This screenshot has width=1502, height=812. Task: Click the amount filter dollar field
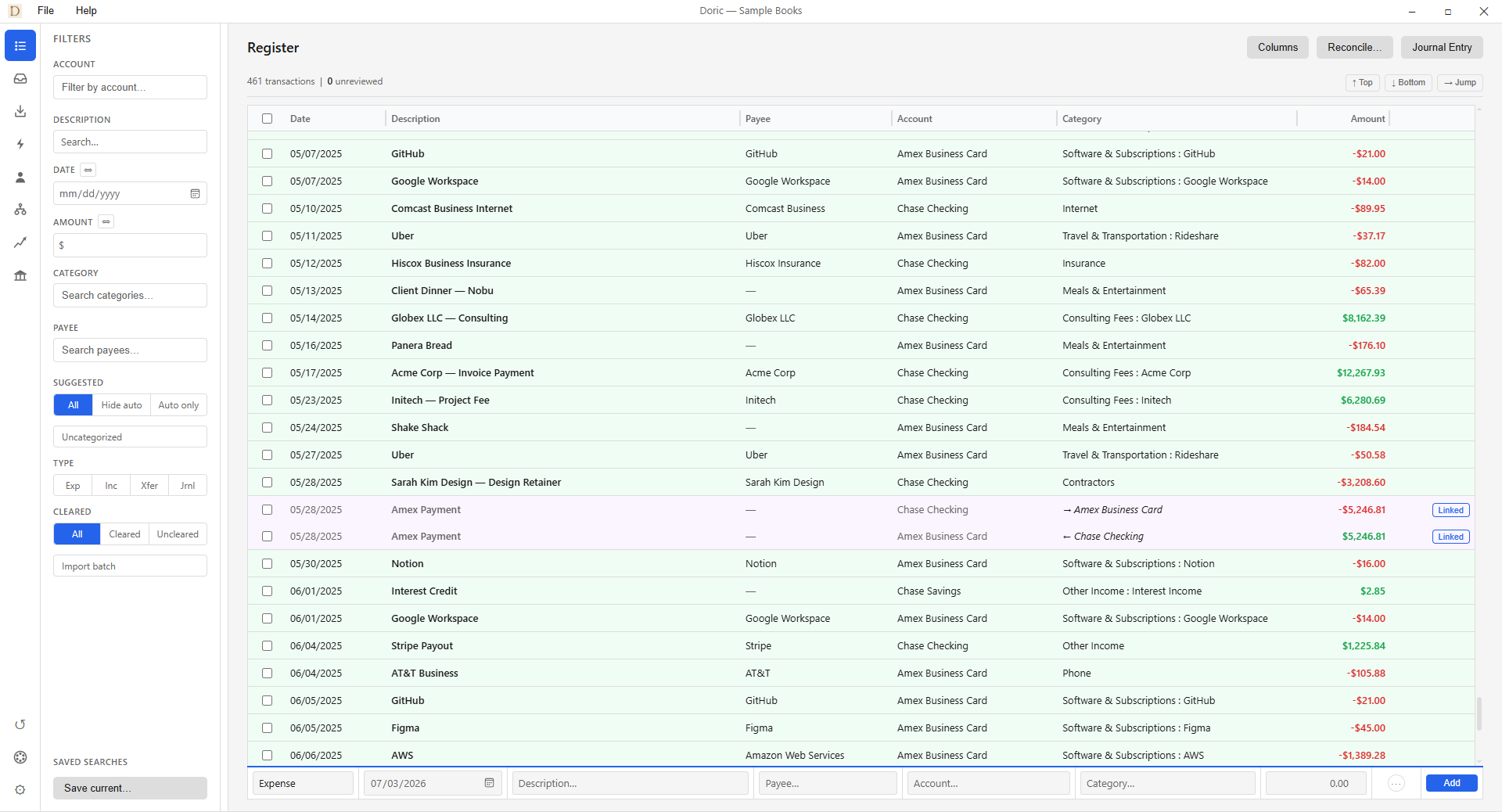[x=130, y=246]
